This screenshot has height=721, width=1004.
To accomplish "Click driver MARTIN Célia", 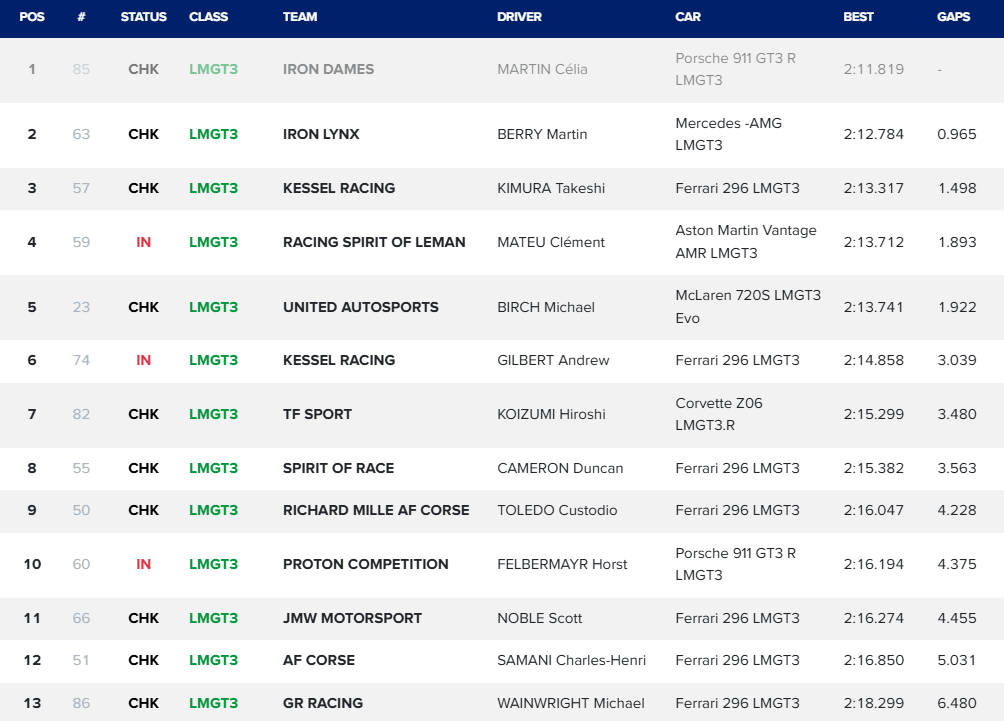I will [x=542, y=69].
